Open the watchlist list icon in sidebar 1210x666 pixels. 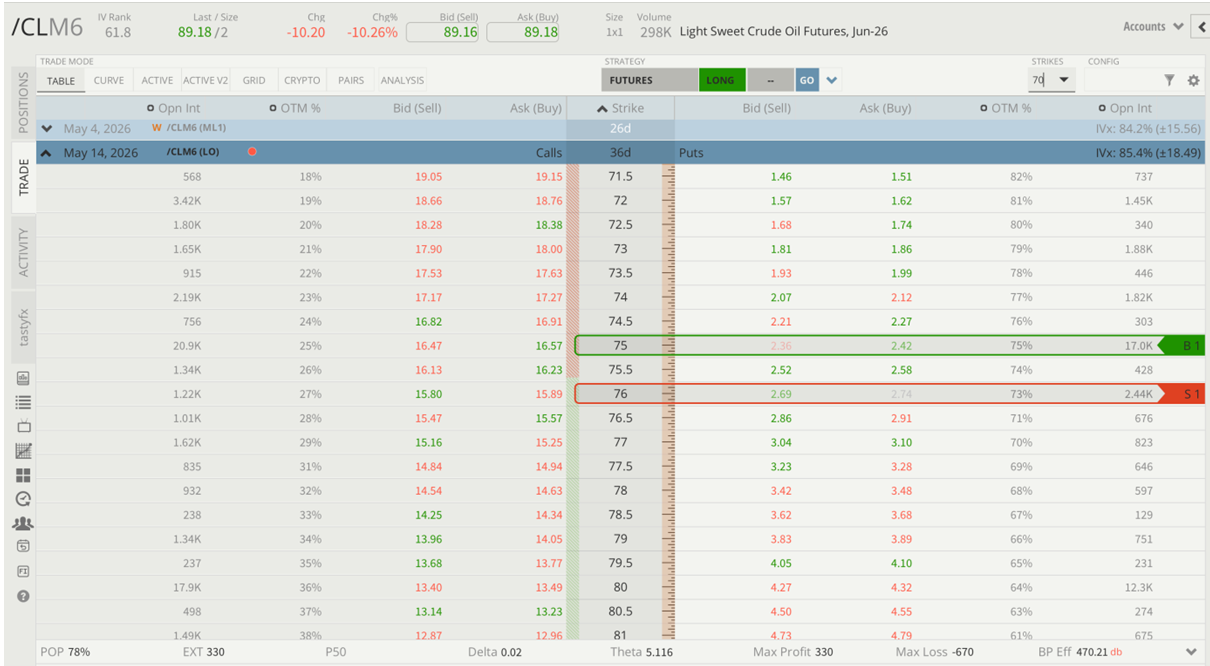click(23, 402)
